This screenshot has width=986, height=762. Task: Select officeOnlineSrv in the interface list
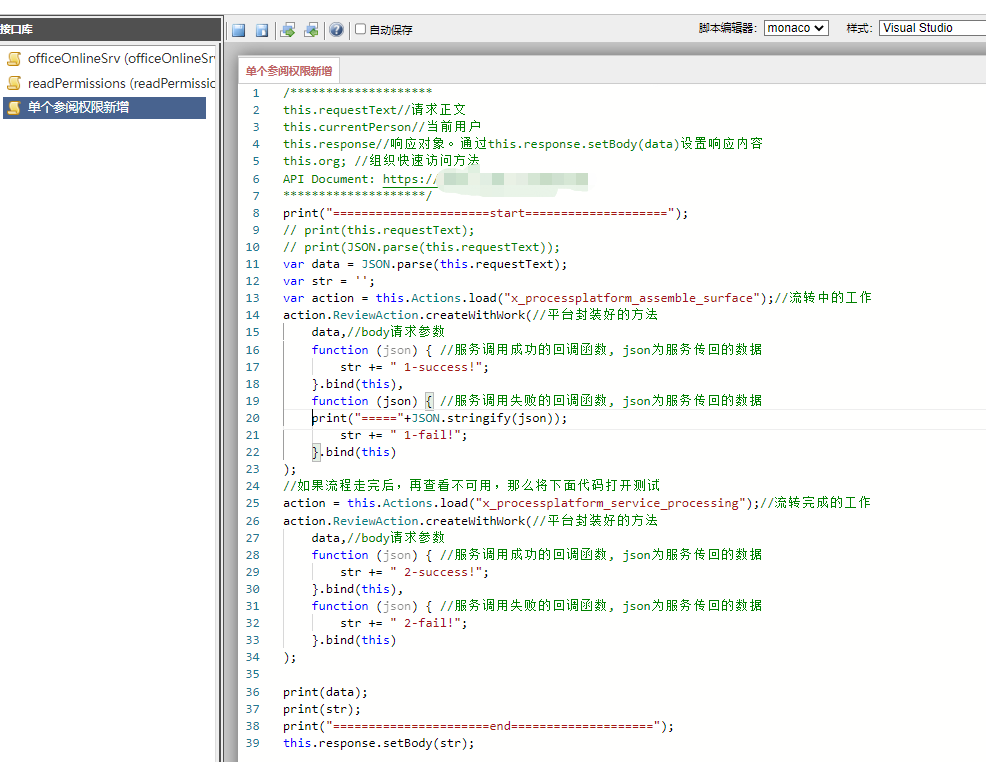pyautogui.click(x=120, y=59)
